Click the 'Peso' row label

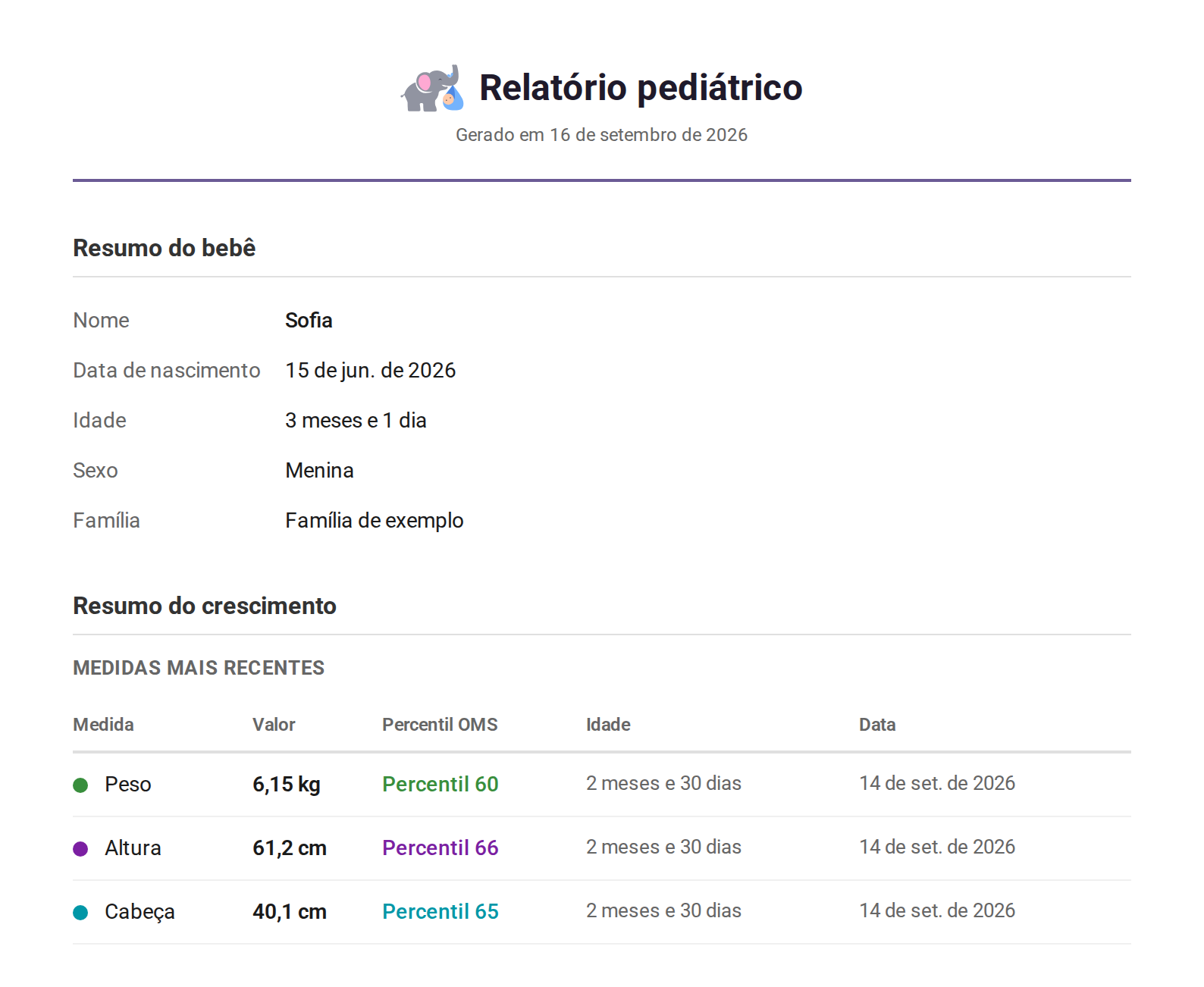click(128, 785)
